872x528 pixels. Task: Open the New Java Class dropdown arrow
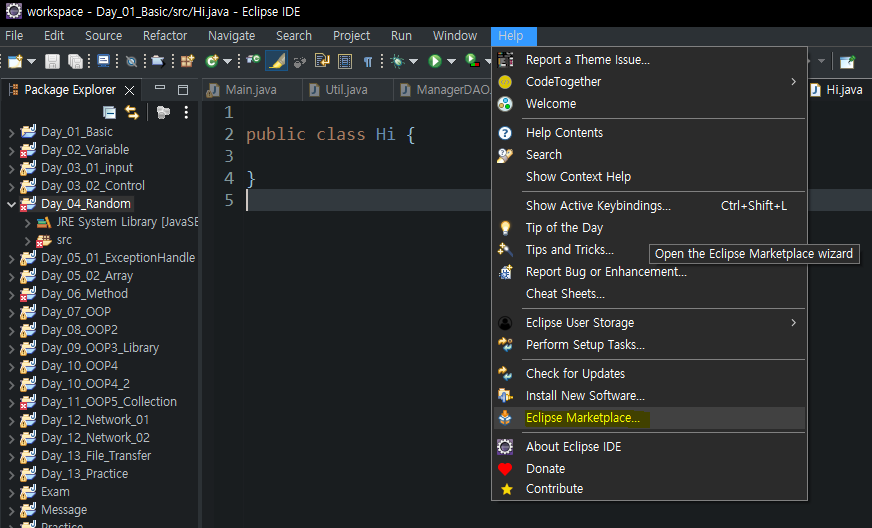(x=227, y=61)
